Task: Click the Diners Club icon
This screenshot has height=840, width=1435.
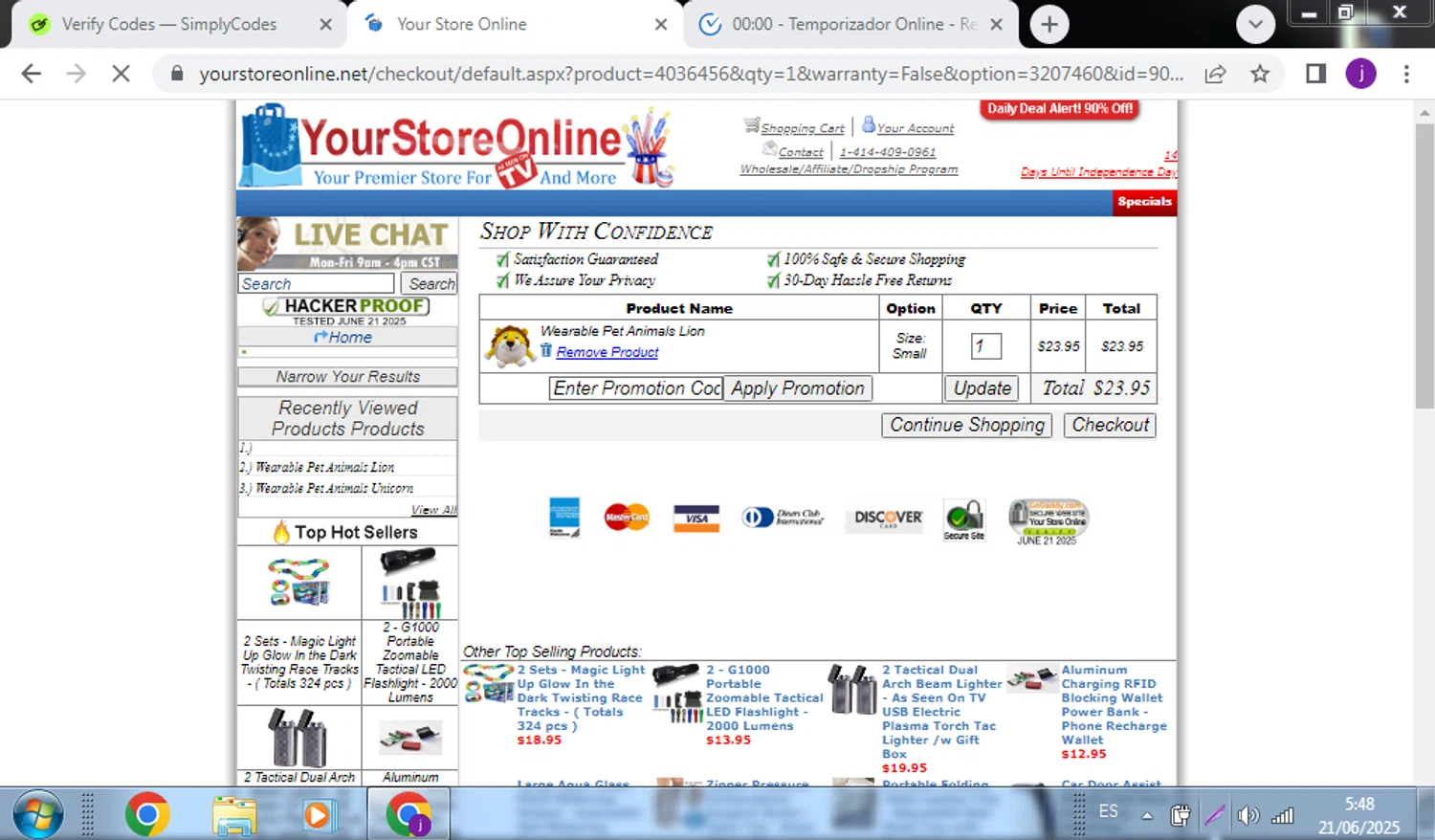Action: 783,518
